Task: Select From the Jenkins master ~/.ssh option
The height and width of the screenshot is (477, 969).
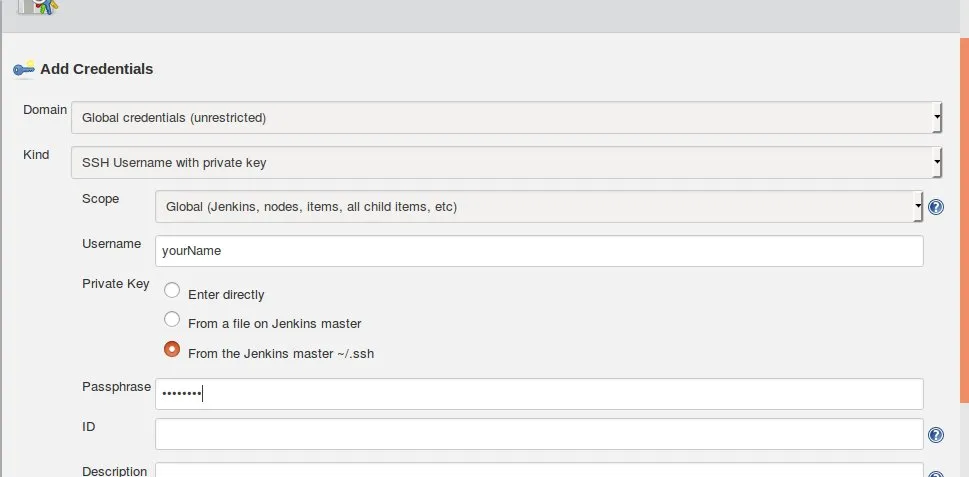Action: 172,350
